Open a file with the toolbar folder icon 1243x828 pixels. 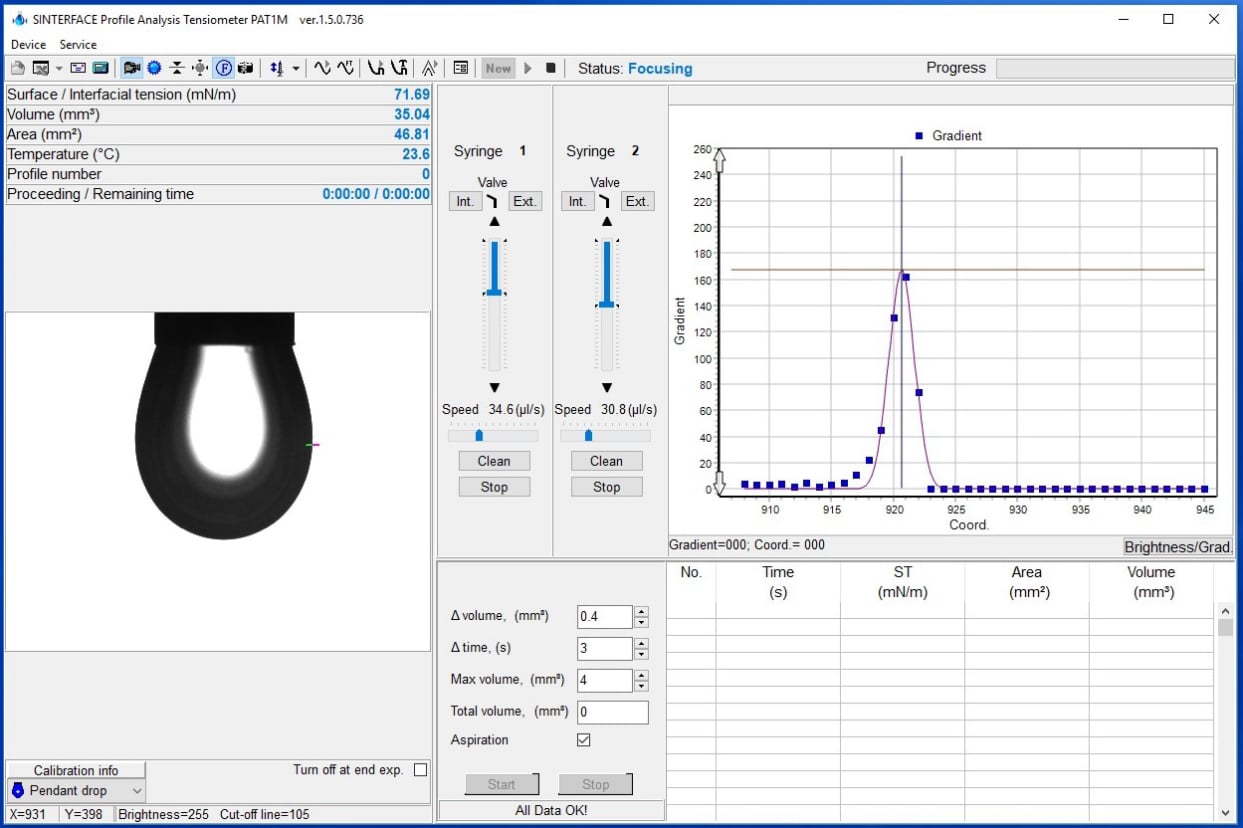(17, 68)
